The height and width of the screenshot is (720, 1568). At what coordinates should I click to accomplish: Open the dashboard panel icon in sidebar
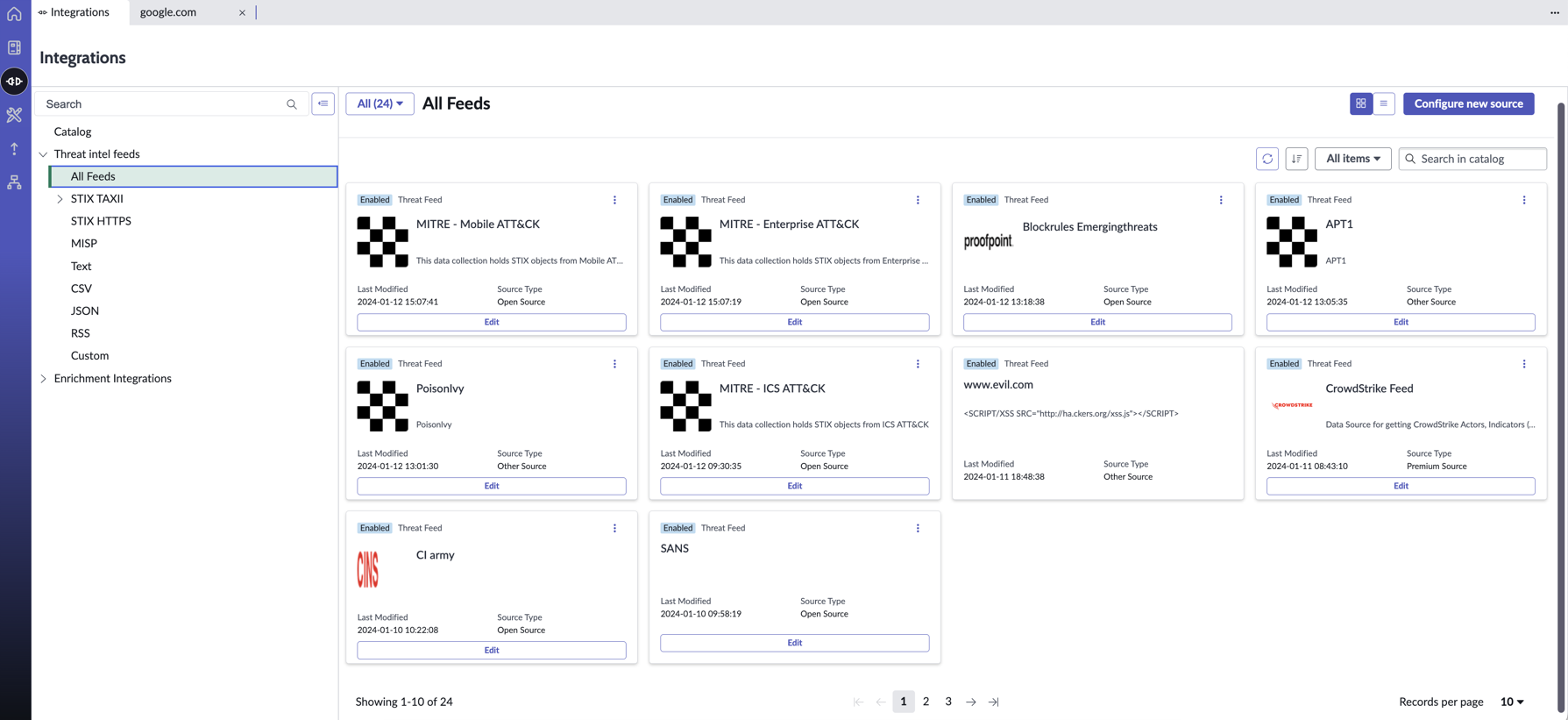[x=14, y=47]
